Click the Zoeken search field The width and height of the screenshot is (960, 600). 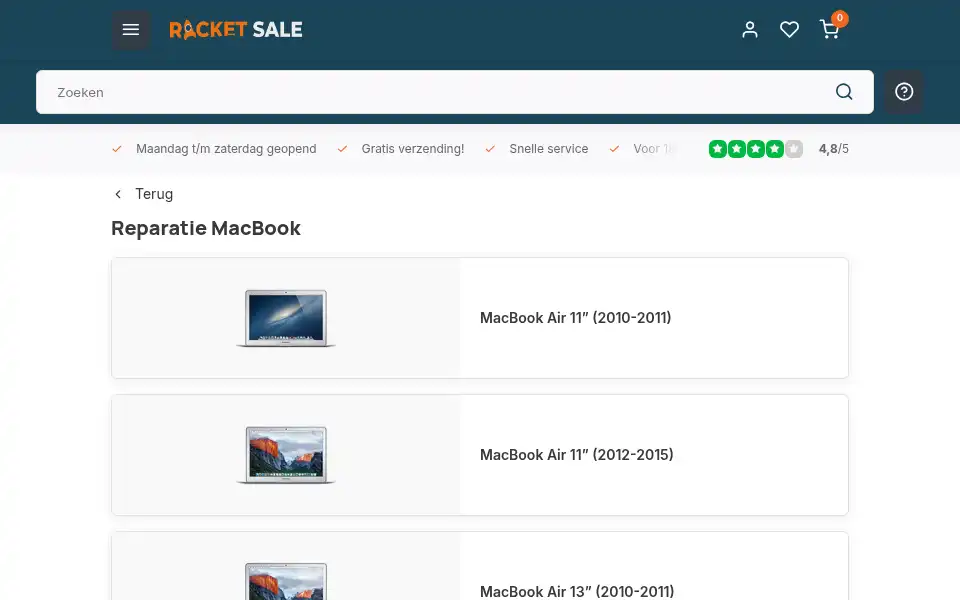(455, 92)
